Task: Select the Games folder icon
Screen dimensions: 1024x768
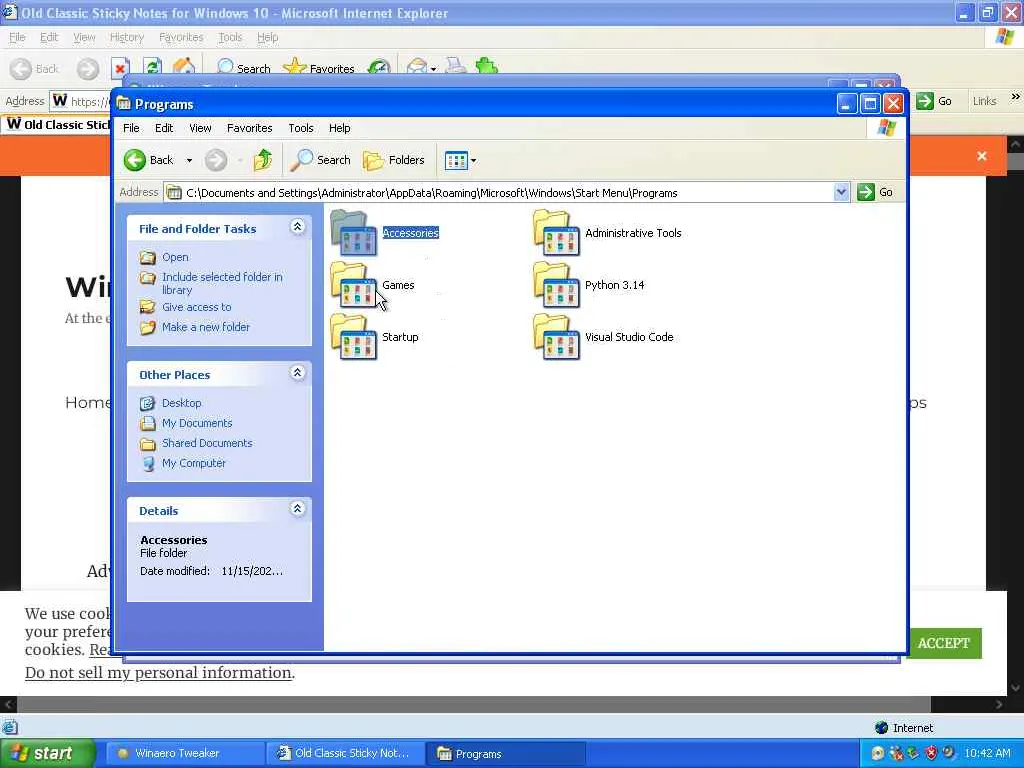Action: coord(354,285)
